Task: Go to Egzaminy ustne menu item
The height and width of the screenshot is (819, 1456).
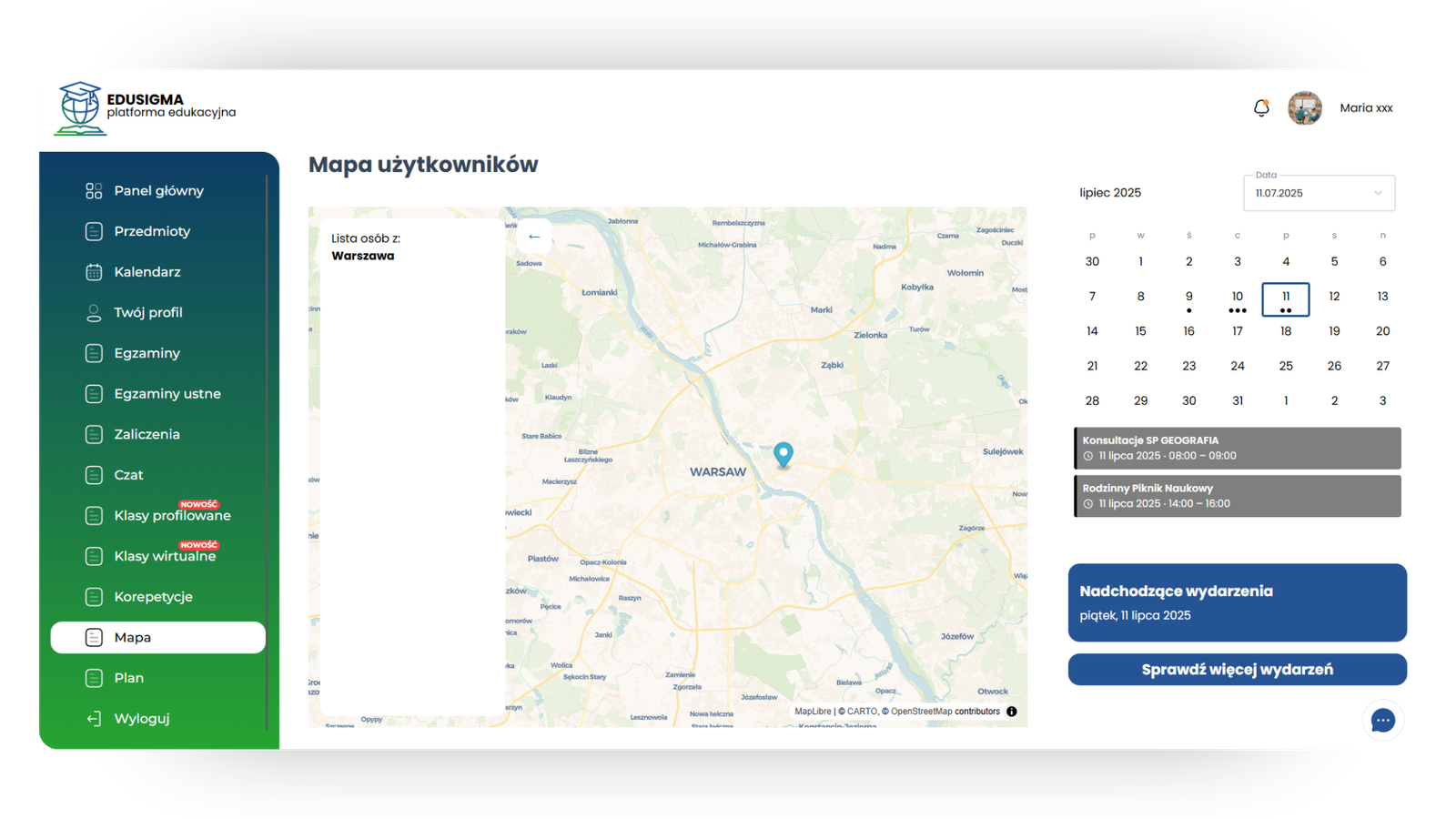Action: [167, 394]
